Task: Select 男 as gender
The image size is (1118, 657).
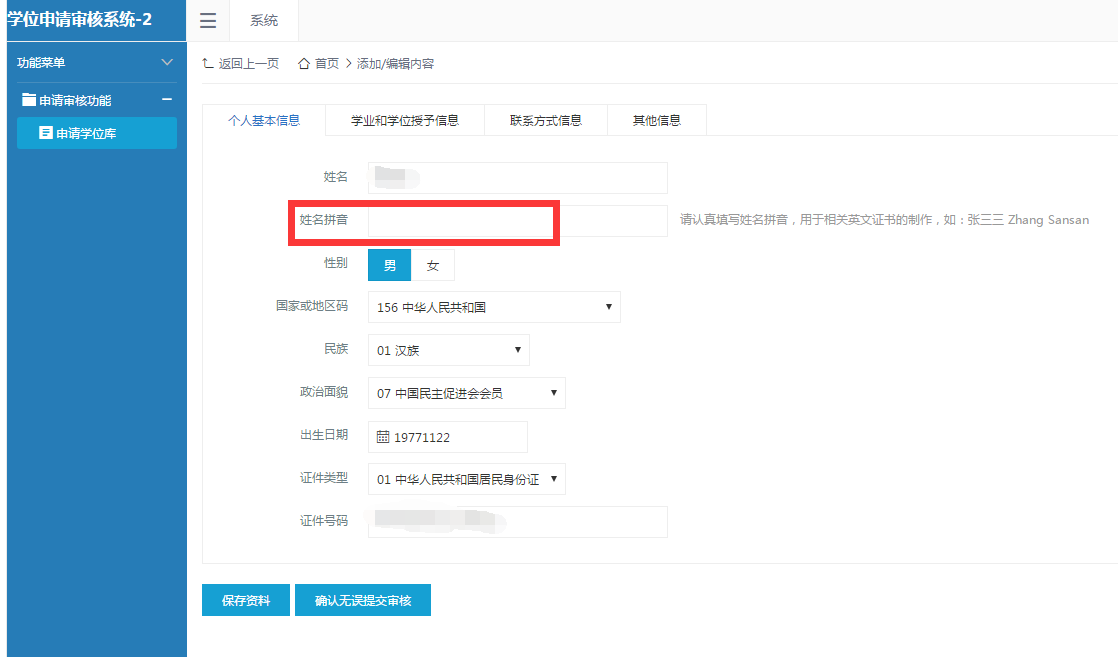Action: (x=389, y=264)
